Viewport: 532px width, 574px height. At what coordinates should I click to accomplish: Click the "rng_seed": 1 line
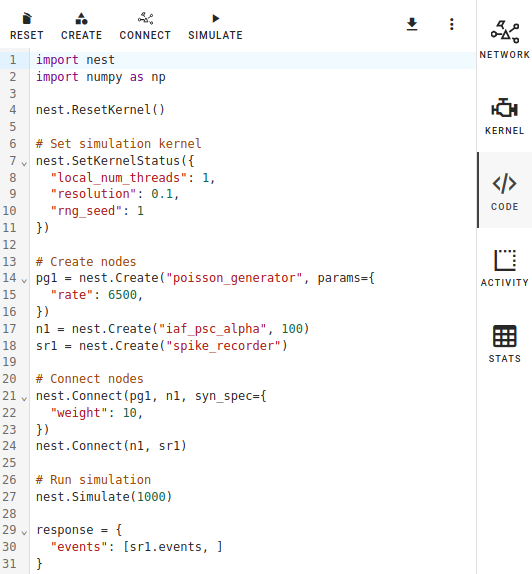coord(97,211)
